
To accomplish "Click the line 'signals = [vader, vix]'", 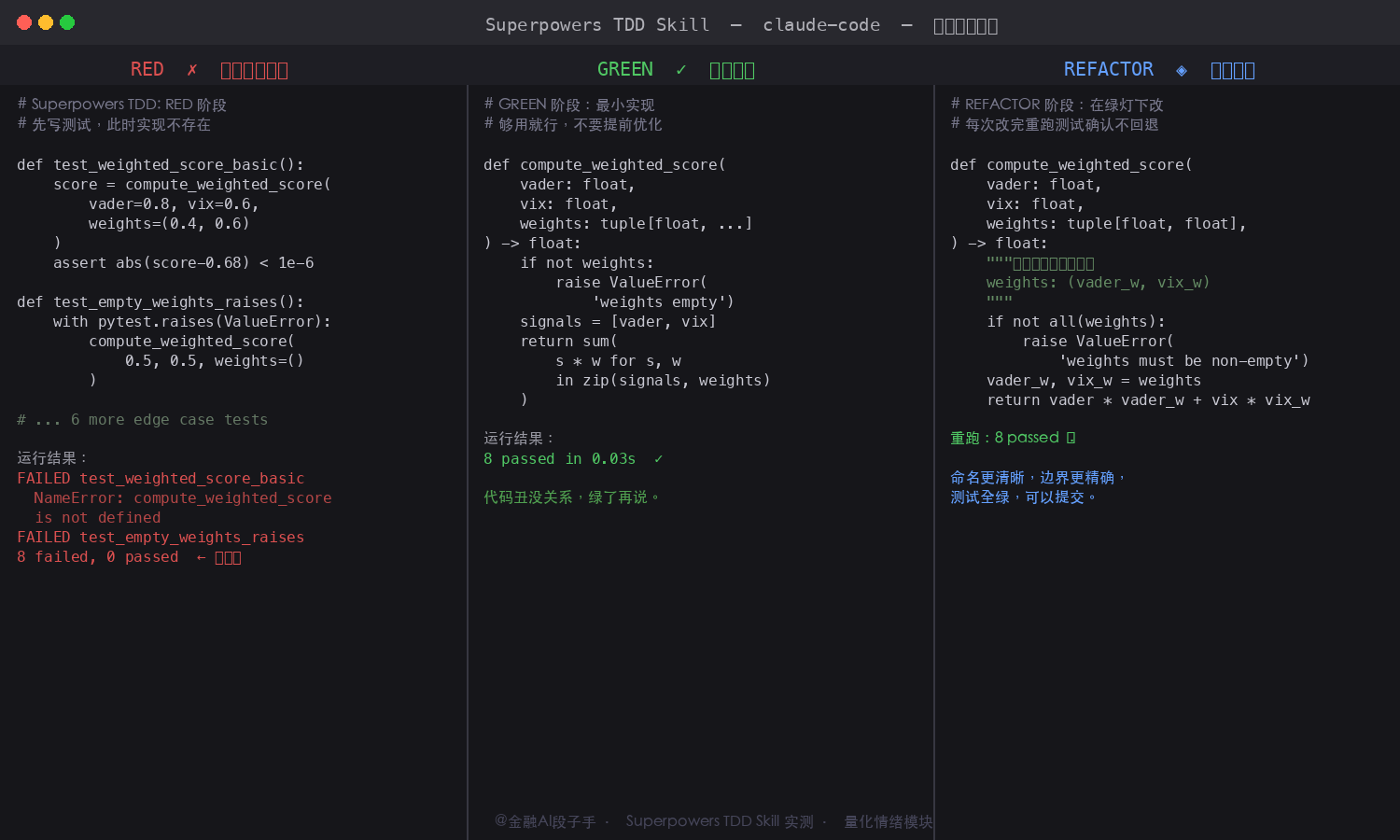I will point(618,322).
